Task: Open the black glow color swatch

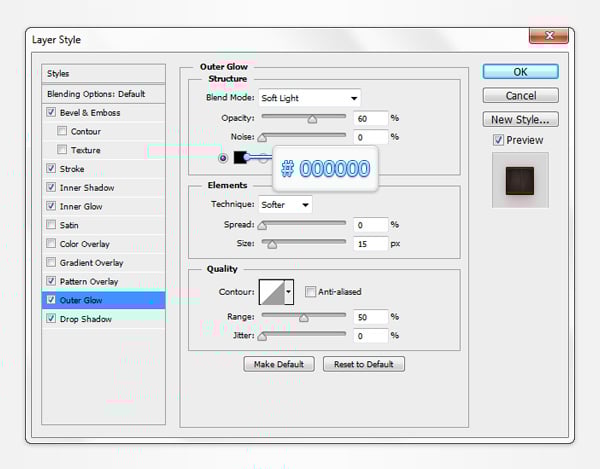Action: coord(241,157)
